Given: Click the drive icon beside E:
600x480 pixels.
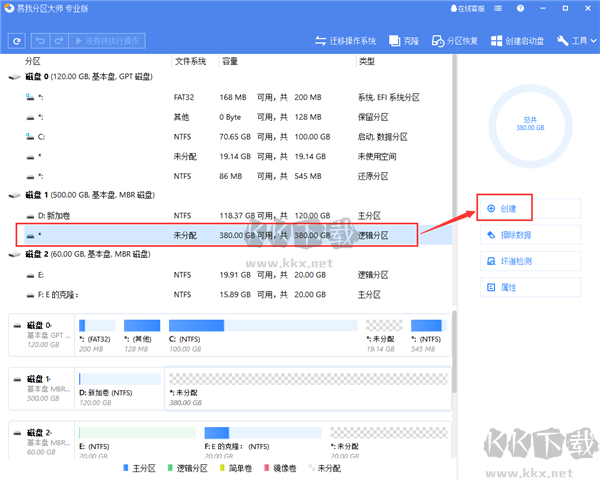Looking at the screenshot, I should pyautogui.click(x=30, y=275).
